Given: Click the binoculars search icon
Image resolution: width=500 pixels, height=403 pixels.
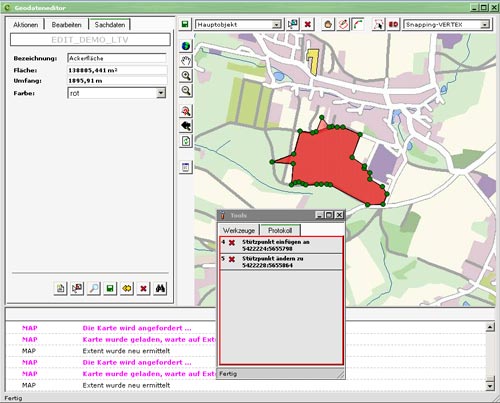Looking at the screenshot, I should tap(160, 288).
